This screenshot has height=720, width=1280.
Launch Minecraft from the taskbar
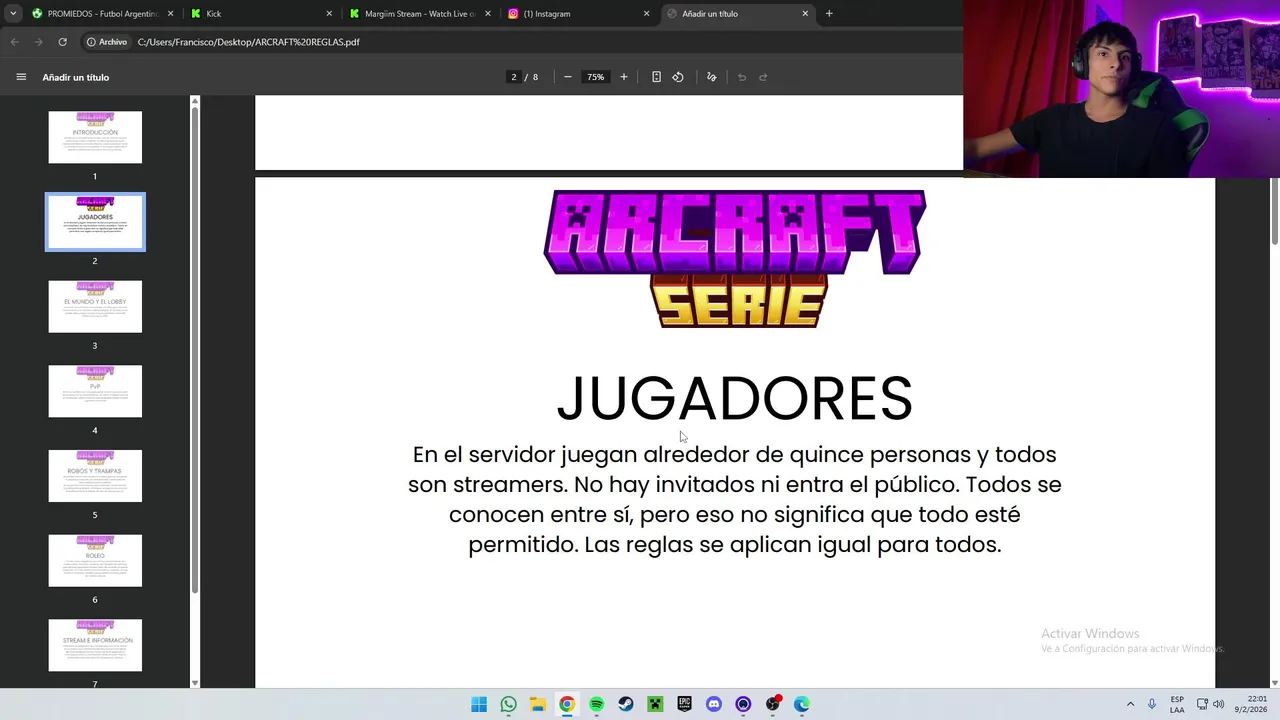tap(655, 704)
